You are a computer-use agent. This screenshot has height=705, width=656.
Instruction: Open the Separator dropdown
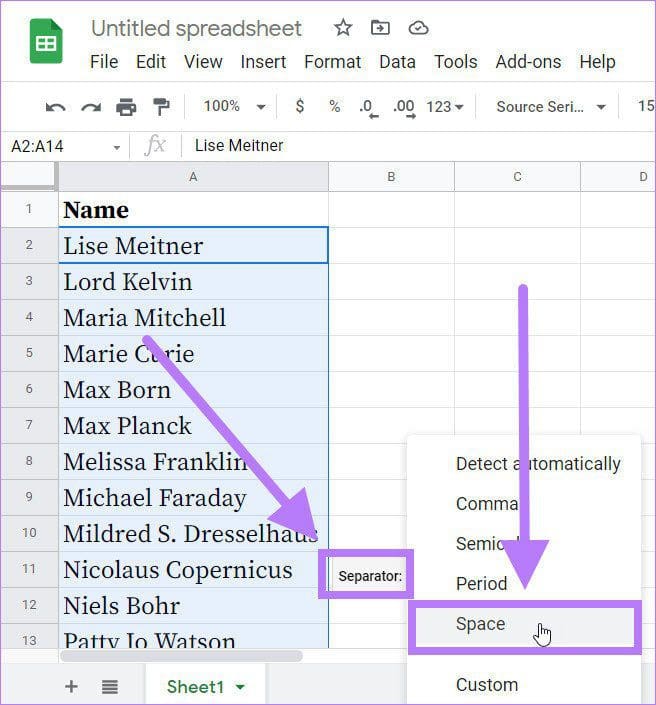pyautogui.click(x=370, y=576)
